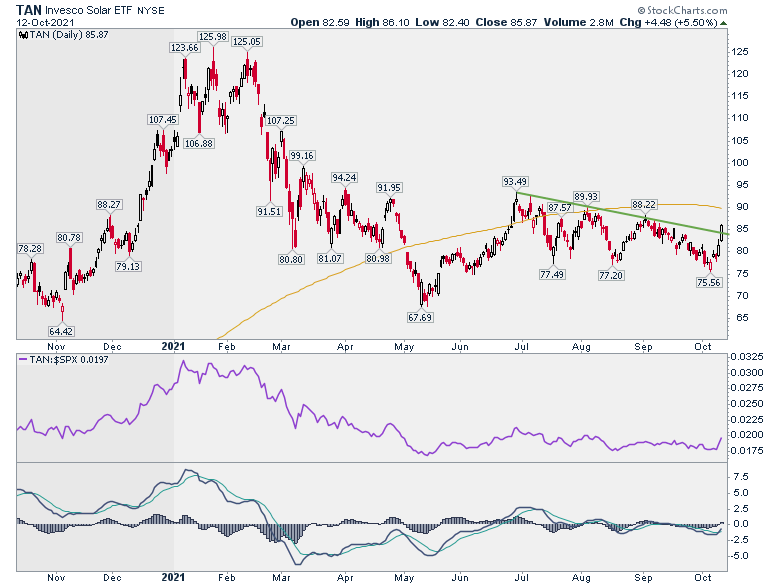Click the 75.56 October low label
780x586 pixels.
pyautogui.click(x=709, y=283)
